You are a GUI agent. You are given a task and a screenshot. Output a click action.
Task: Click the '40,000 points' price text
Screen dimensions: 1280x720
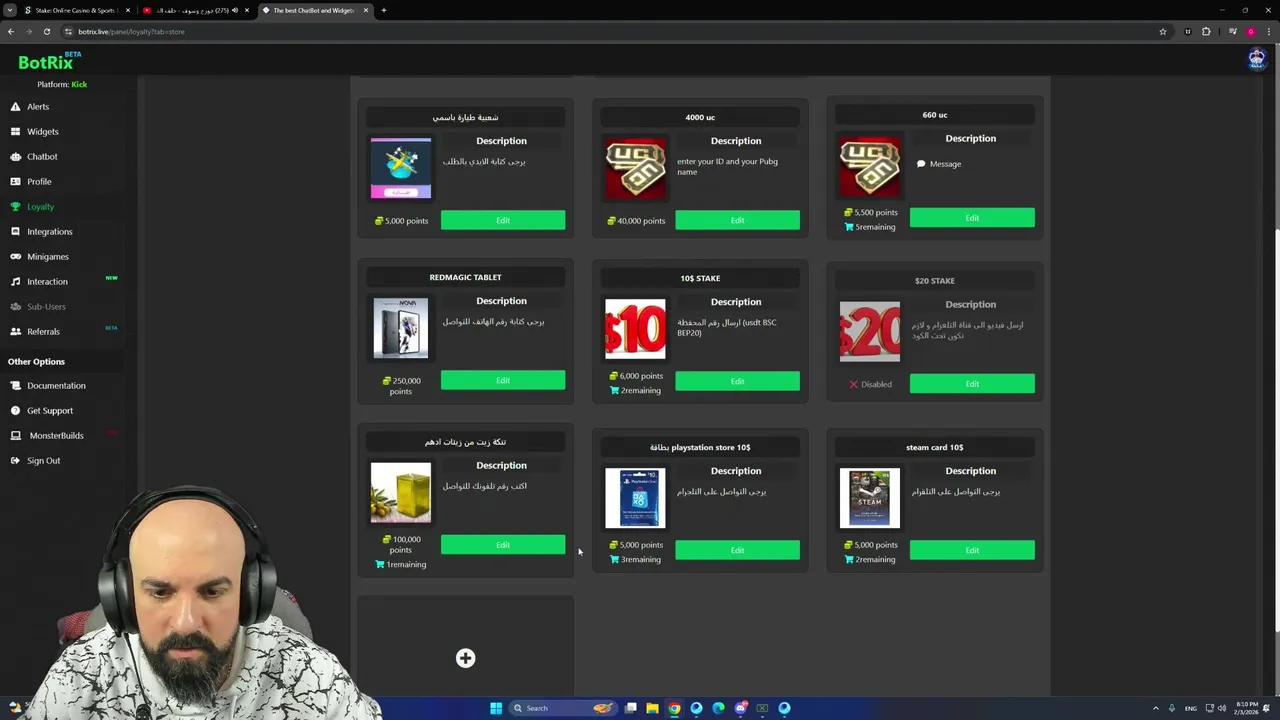641,221
